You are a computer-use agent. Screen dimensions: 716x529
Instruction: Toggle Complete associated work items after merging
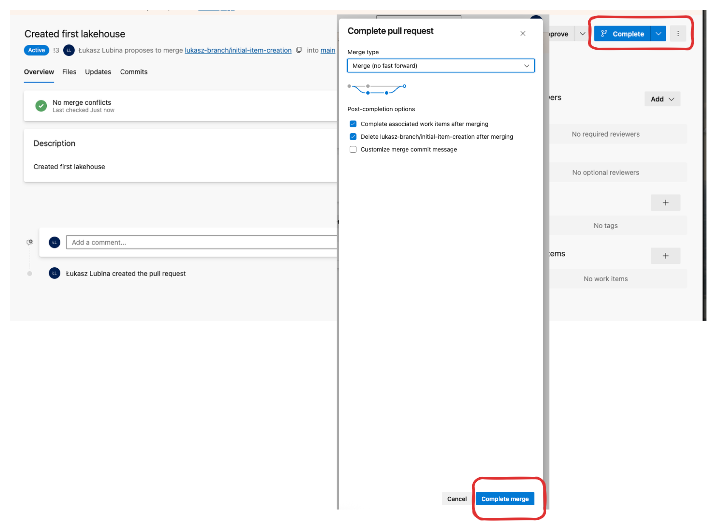pyautogui.click(x=353, y=124)
